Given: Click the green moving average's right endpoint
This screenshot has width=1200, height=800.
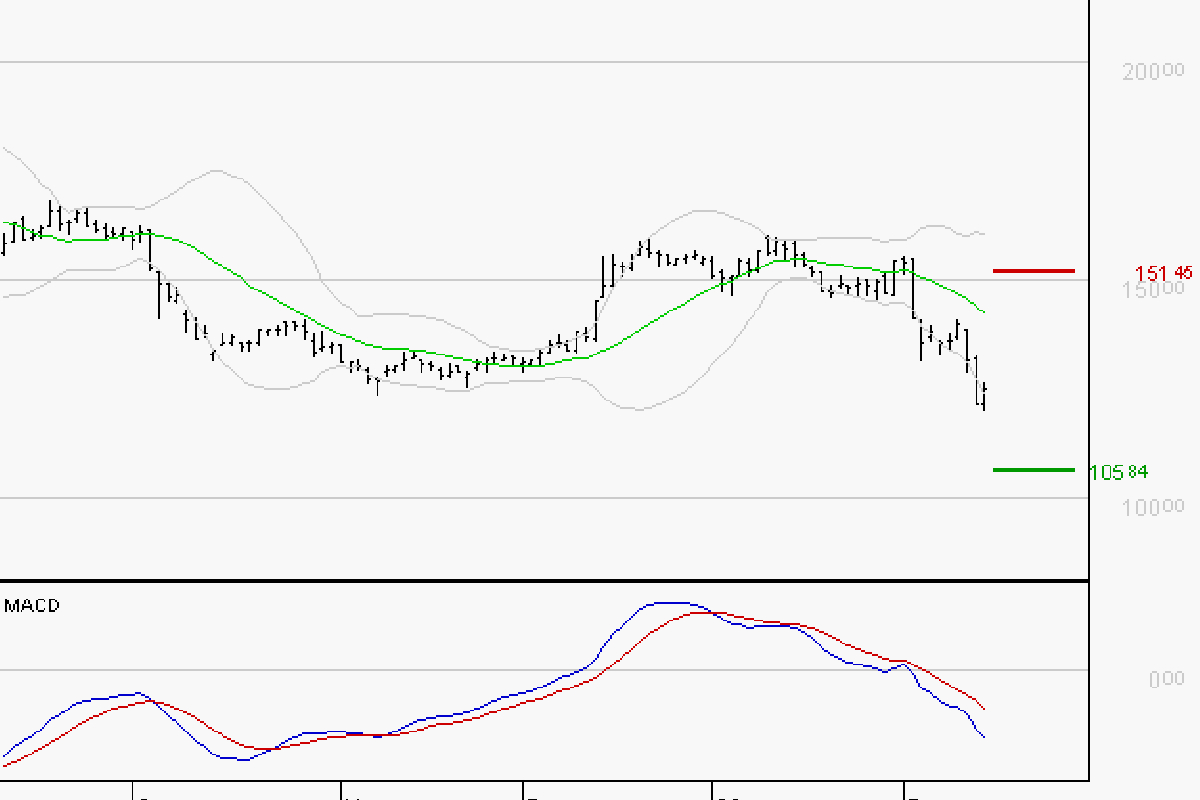Looking at the screenshot, I should pos(985,313).
